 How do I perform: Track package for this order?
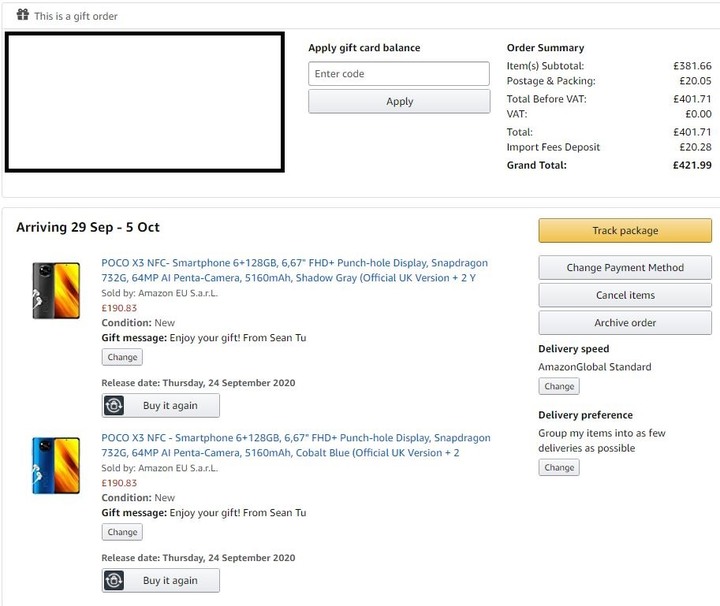click(624, 230)
